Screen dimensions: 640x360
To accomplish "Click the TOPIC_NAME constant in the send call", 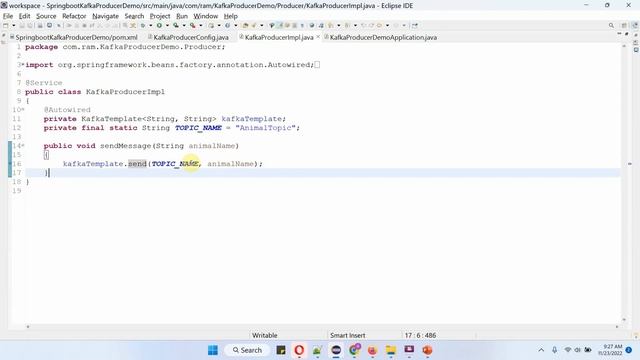I will click(175, 164).
